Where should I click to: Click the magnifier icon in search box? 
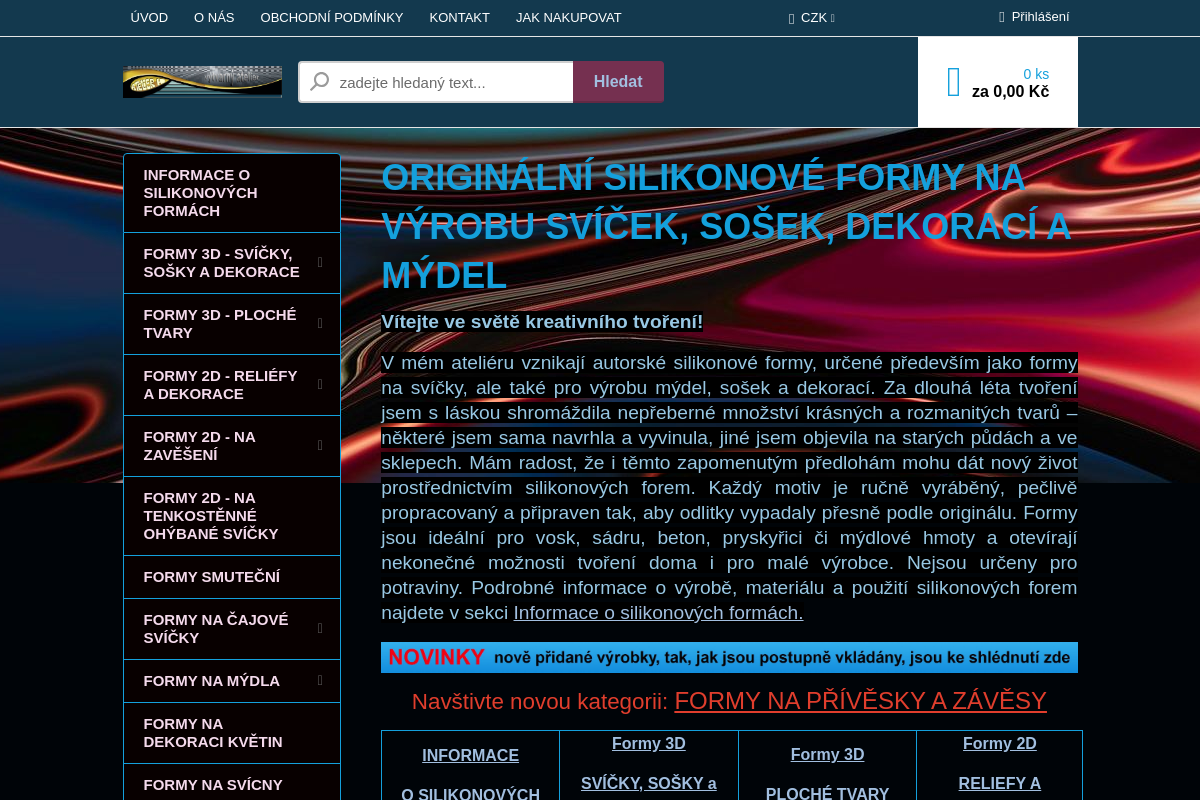319,82
